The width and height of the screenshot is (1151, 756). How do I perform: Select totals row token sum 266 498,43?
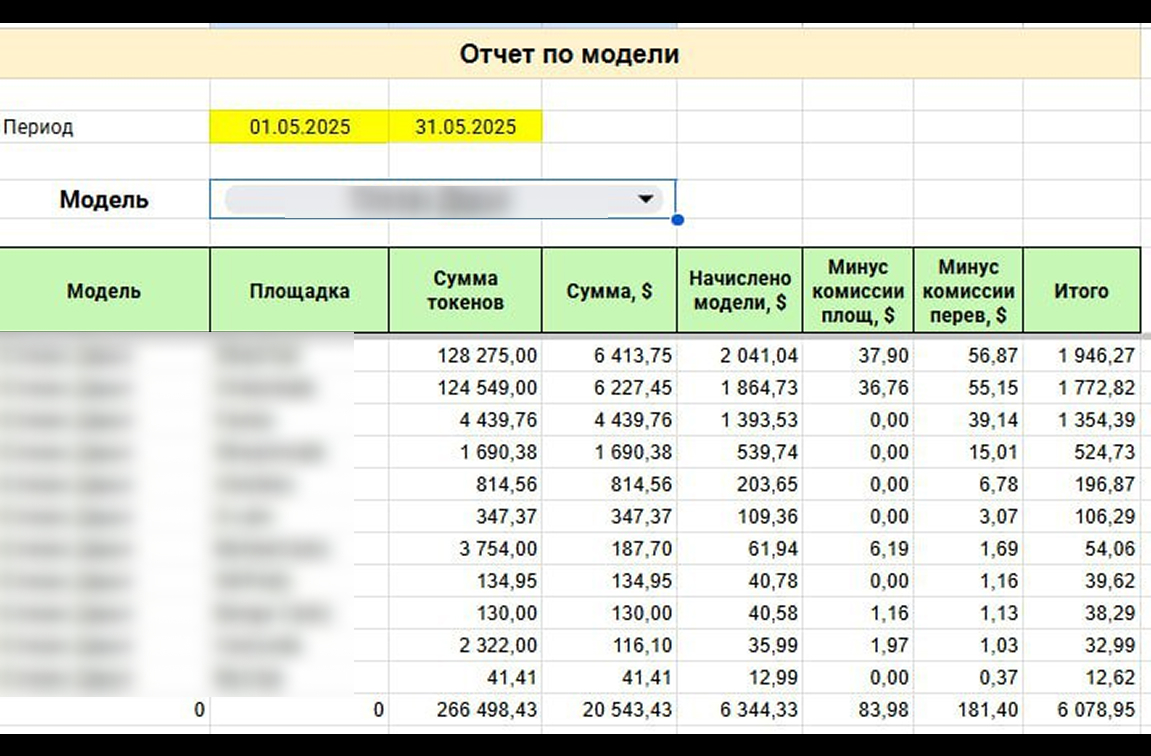click(465, 710)
